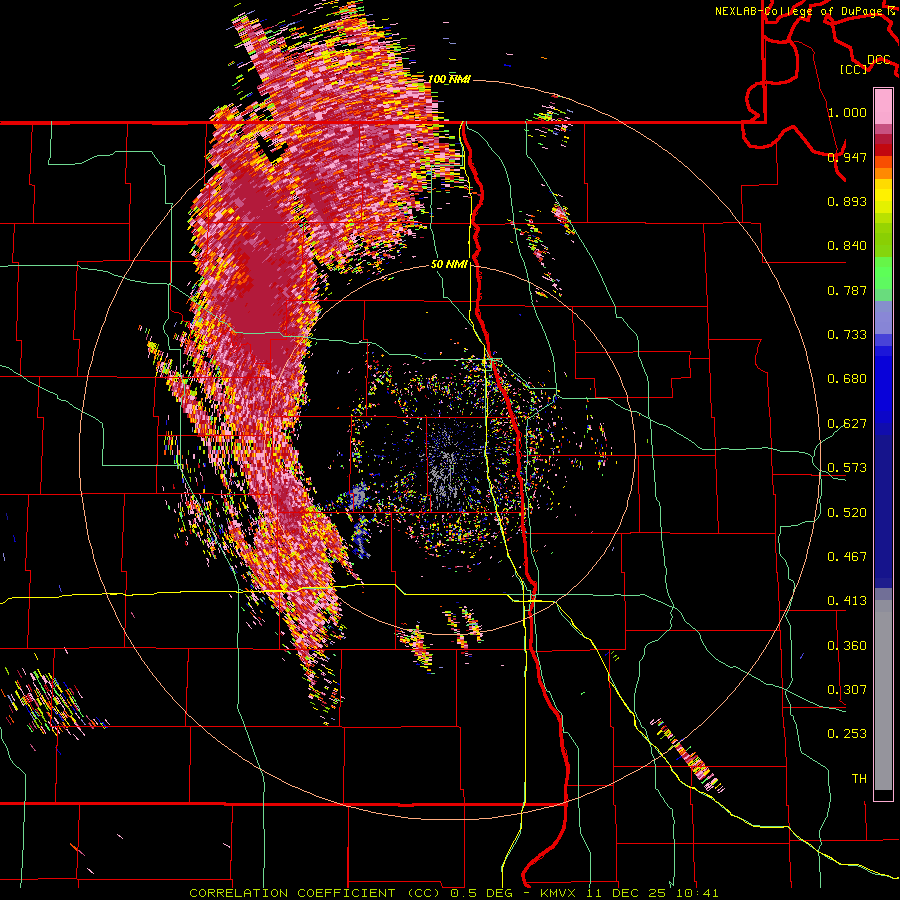The height and width of the screenshot is (900, 900).
Task: Click the 50 NMI range ring label
Action: coord(449,265)
